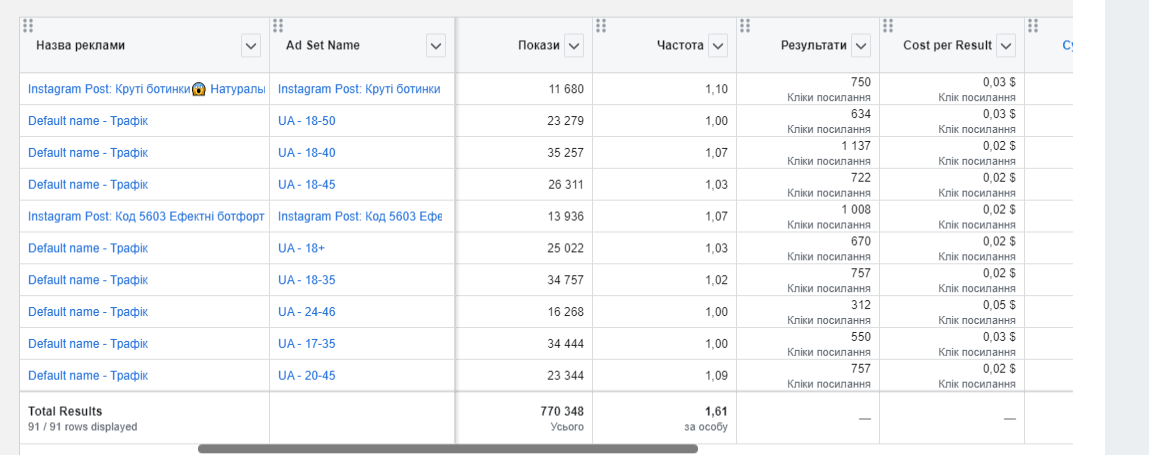Screen dimensions: 1149x455
Task: Grab drag handle above Cost per Result column
Action: pos(888,26)
